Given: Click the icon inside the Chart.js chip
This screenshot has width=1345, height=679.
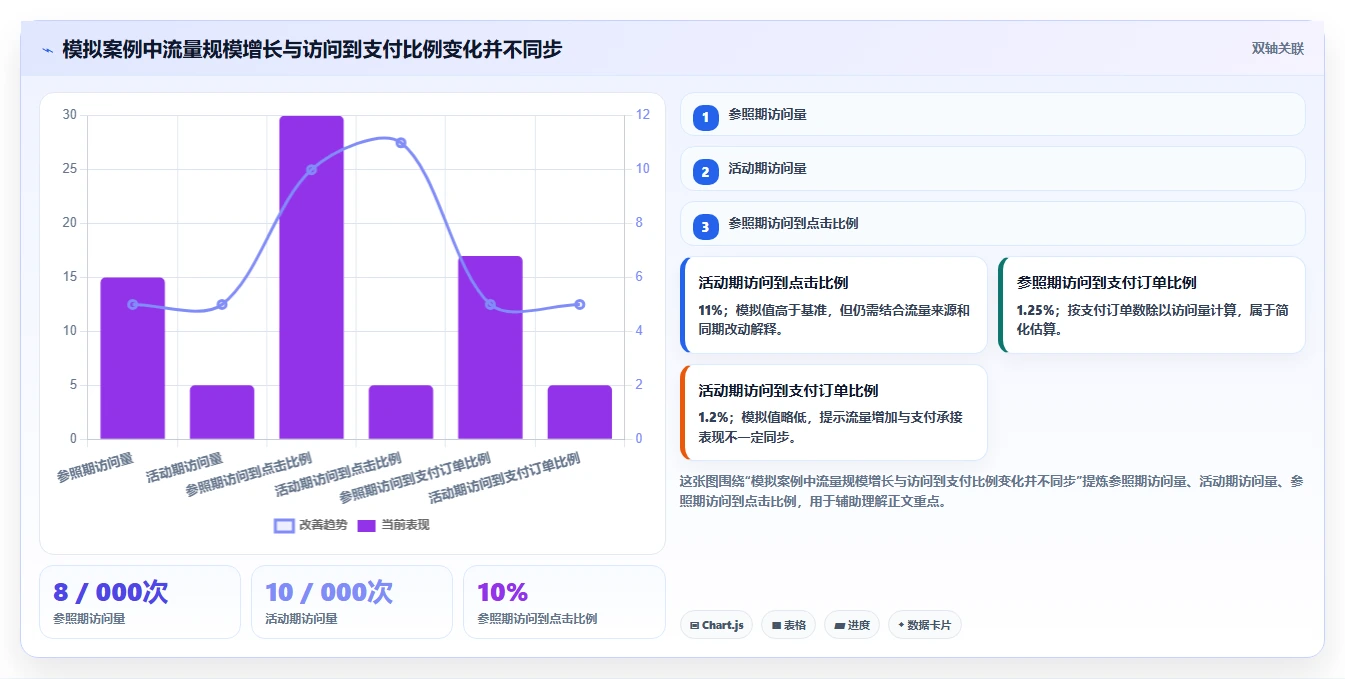Looking at the screenshot, I should 694,625.
